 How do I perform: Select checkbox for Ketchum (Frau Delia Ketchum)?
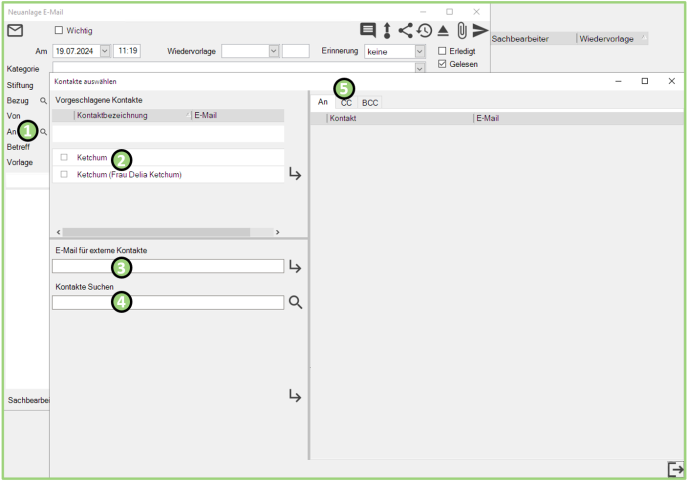64,174
